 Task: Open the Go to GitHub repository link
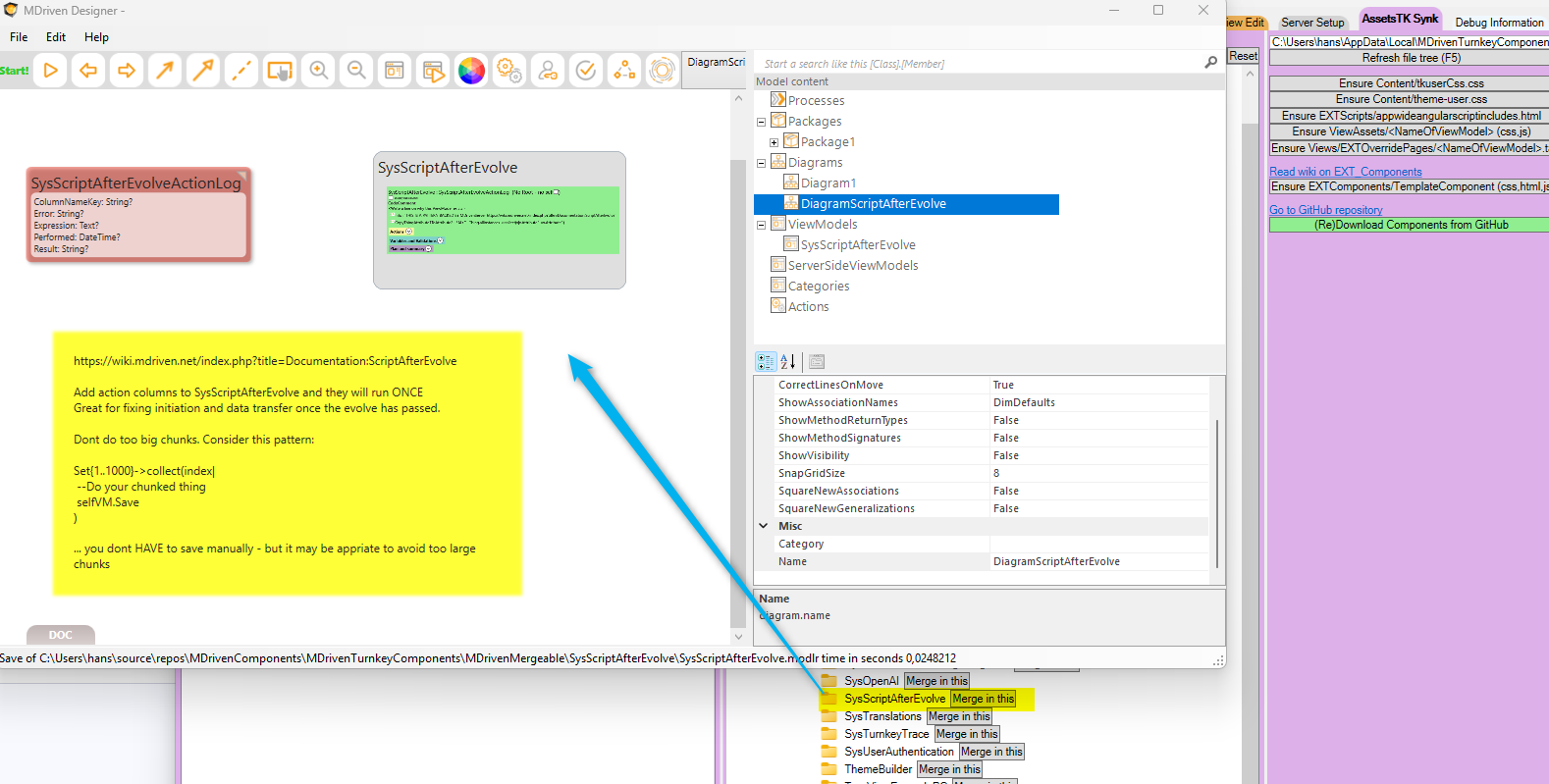point(1325,210)
